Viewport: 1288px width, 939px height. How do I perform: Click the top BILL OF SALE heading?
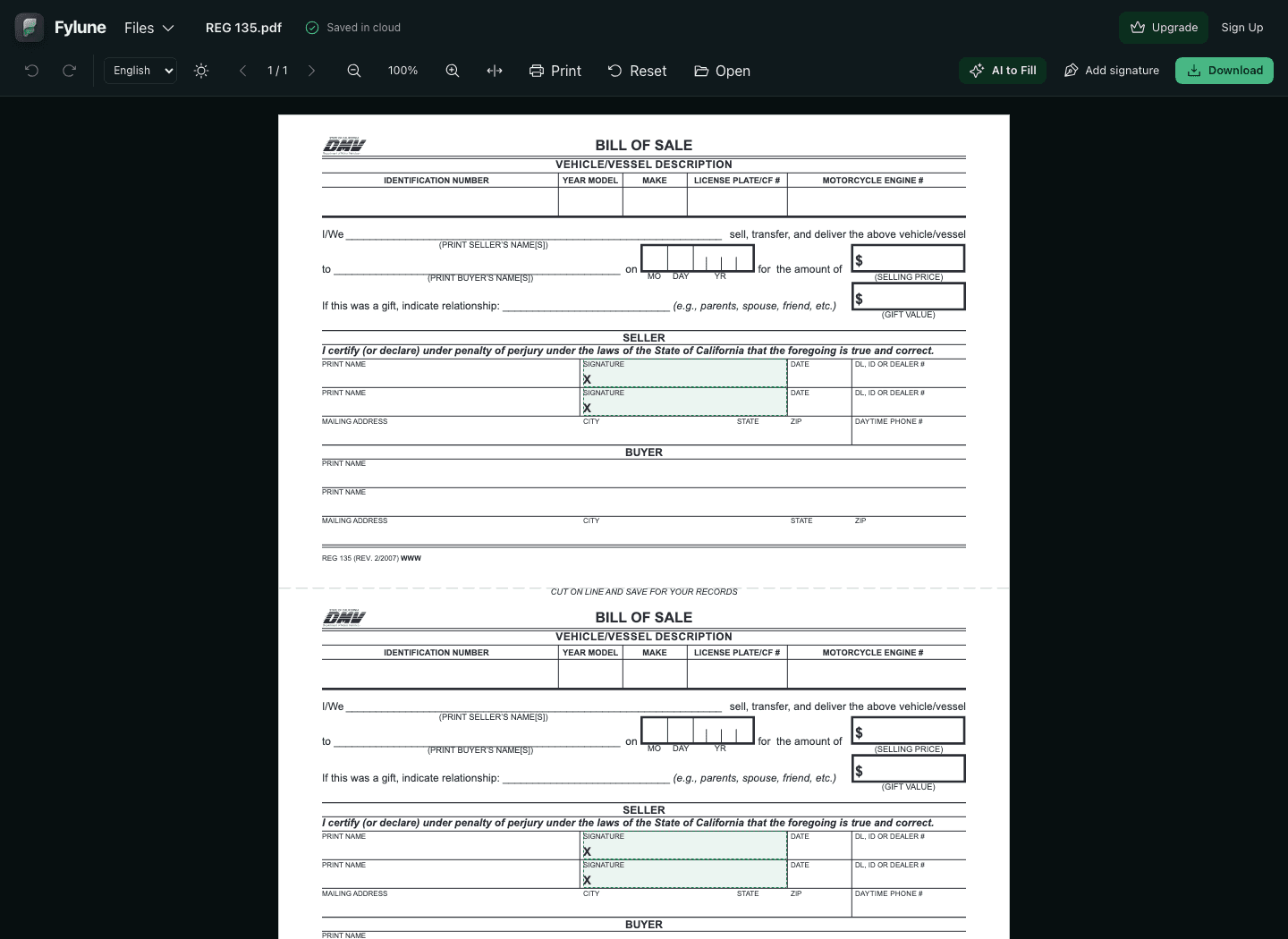tap(644, 145)
